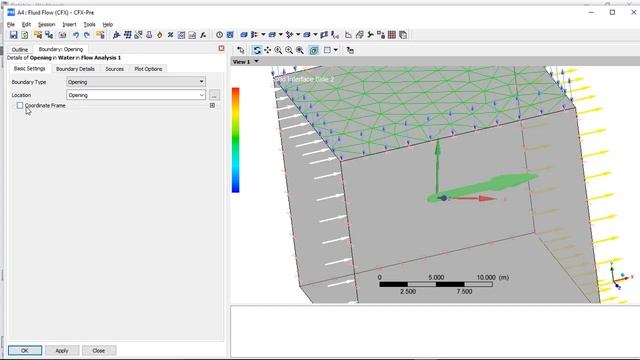Click the Save case icon

click(13, 35)
